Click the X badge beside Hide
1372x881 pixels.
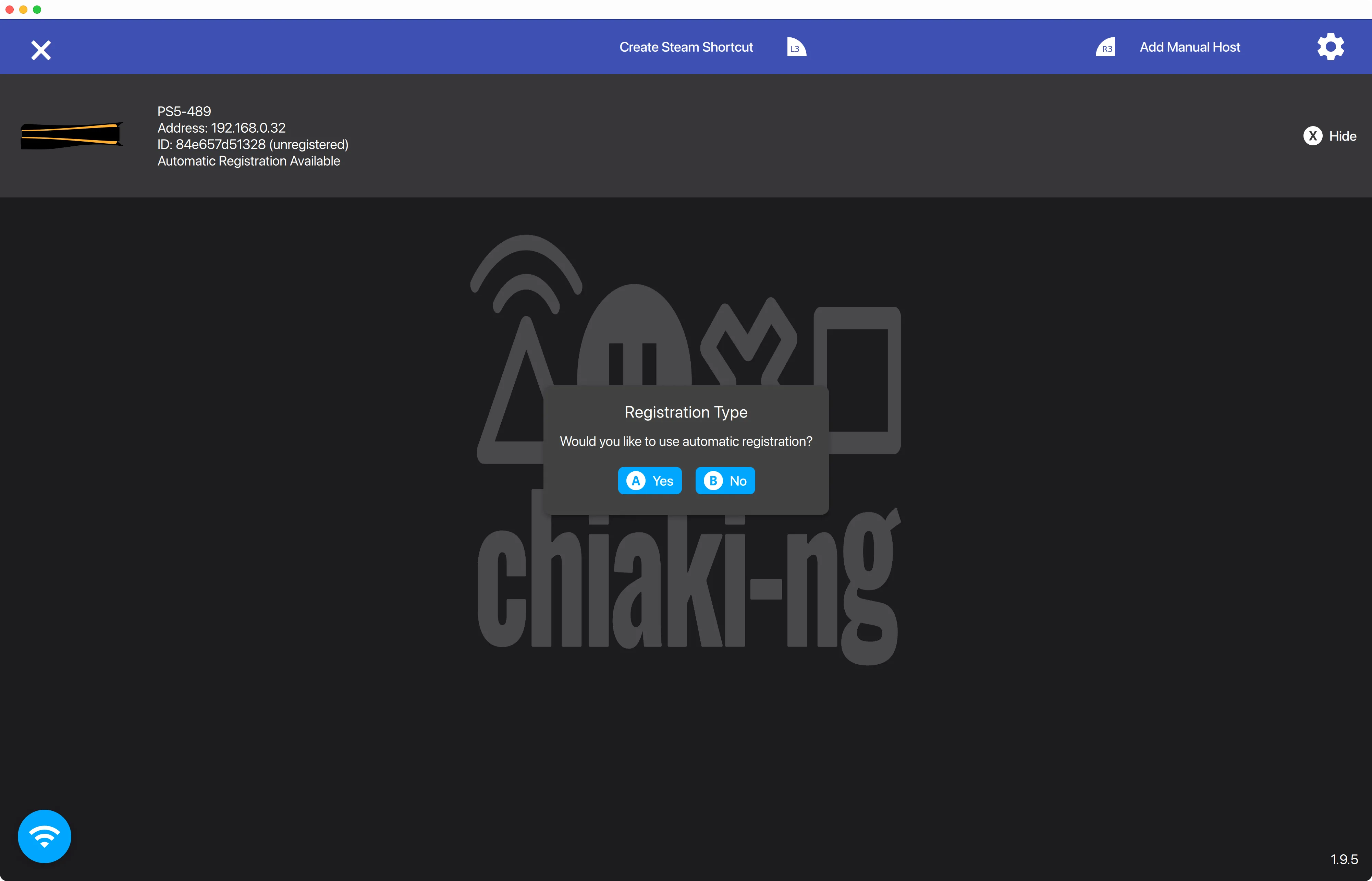point(1312,136)
